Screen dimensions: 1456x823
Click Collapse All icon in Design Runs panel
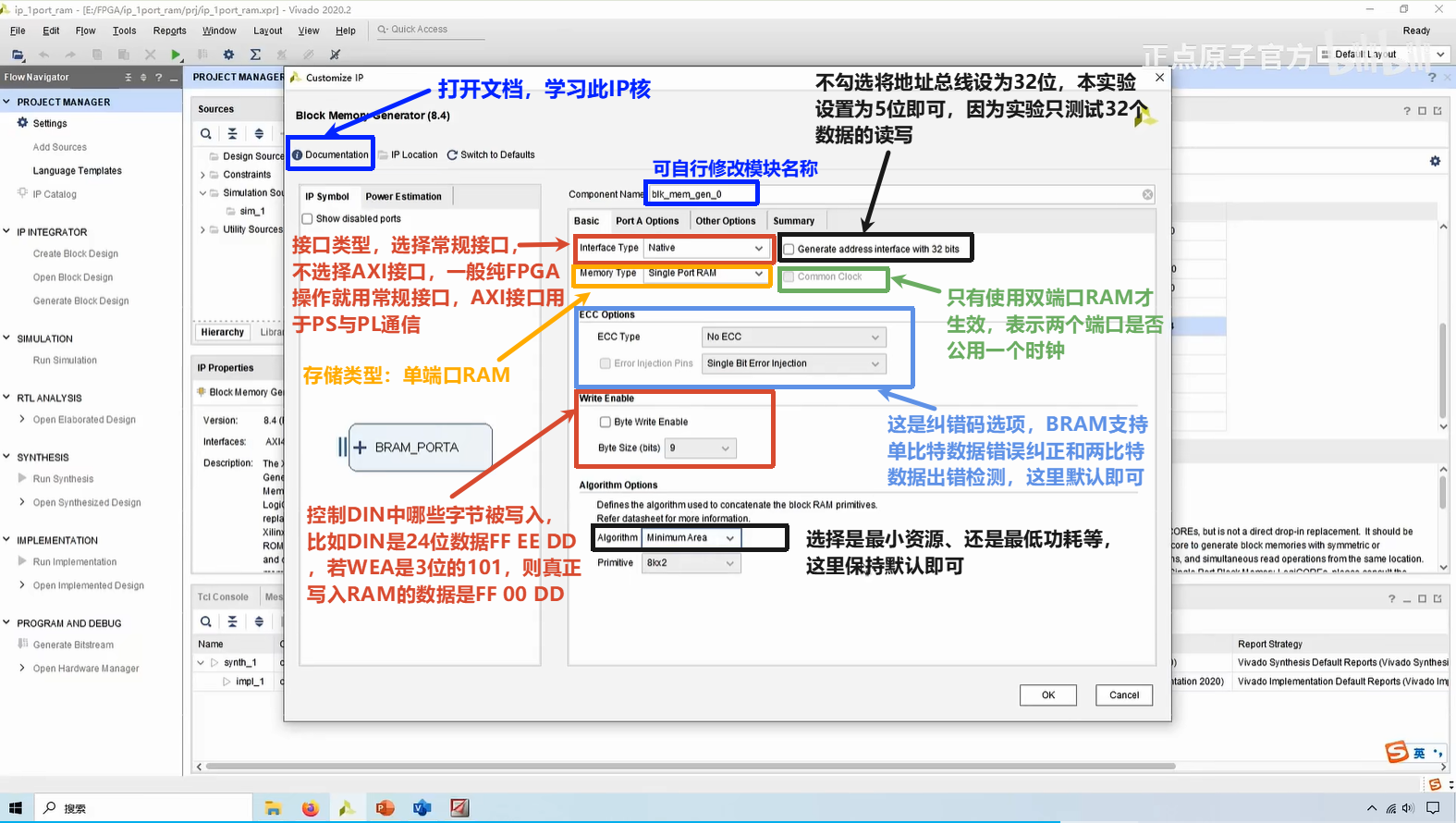click(233, 621)
